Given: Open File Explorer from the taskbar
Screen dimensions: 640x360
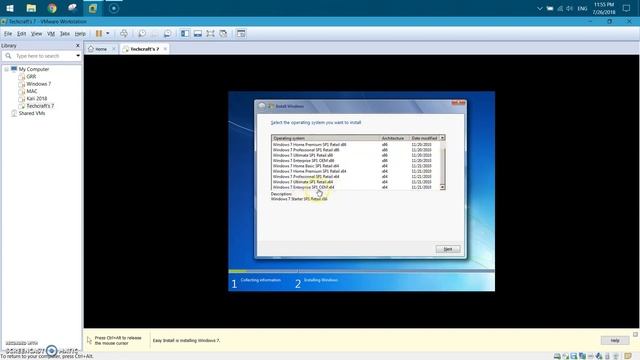Looking at the screenshot, I should (31, 8).
